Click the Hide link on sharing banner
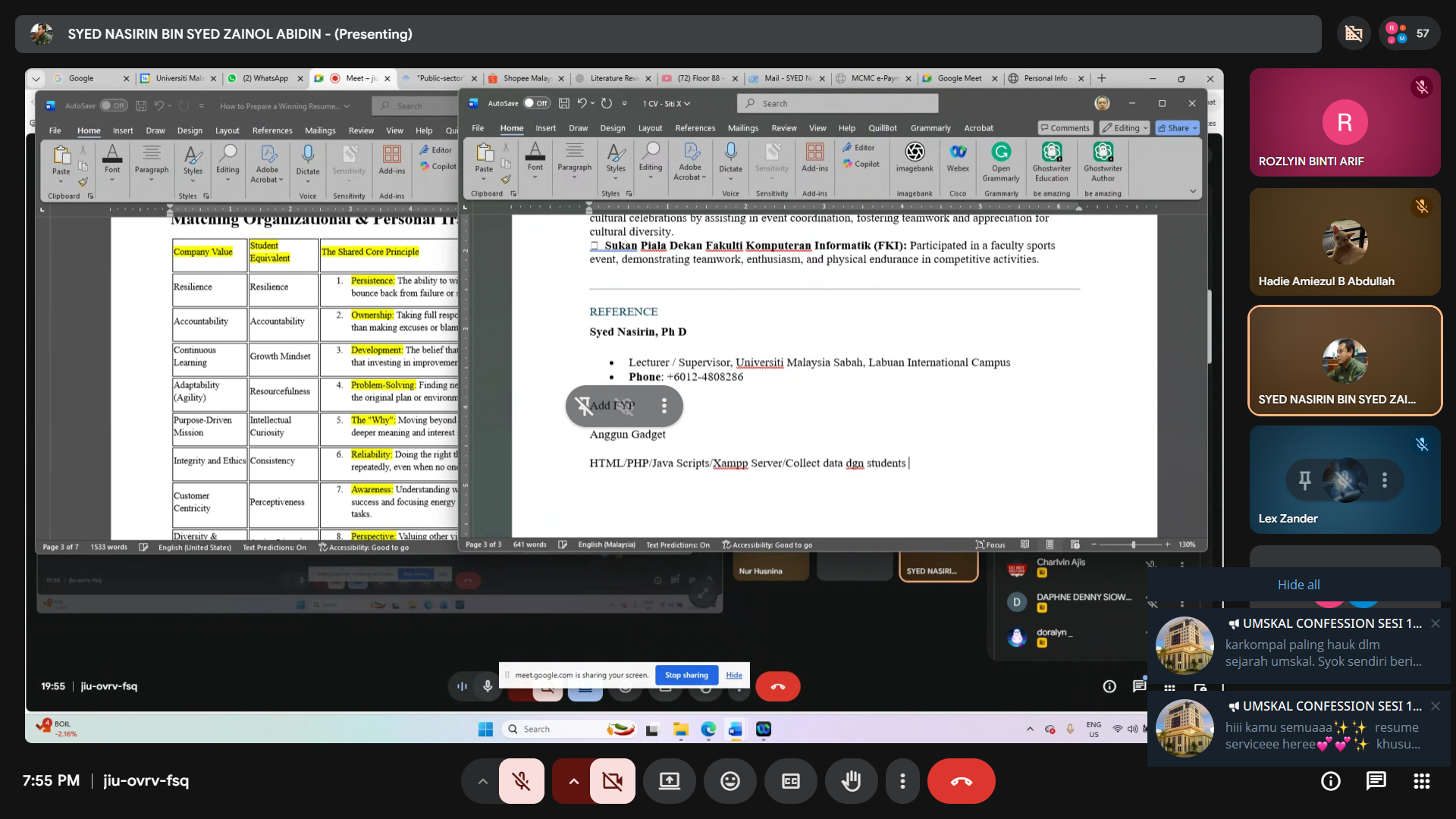 [734, 675]
